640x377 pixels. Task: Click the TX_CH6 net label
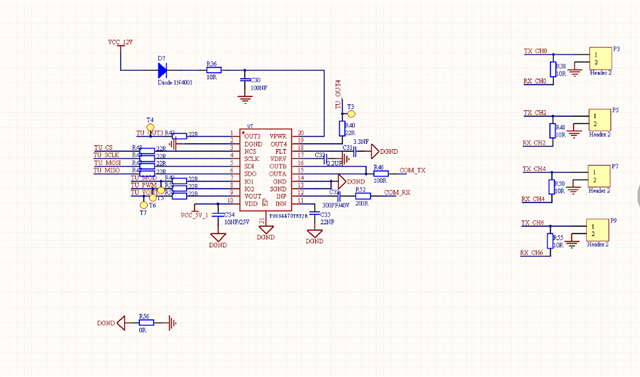click(x=532, y=223)
